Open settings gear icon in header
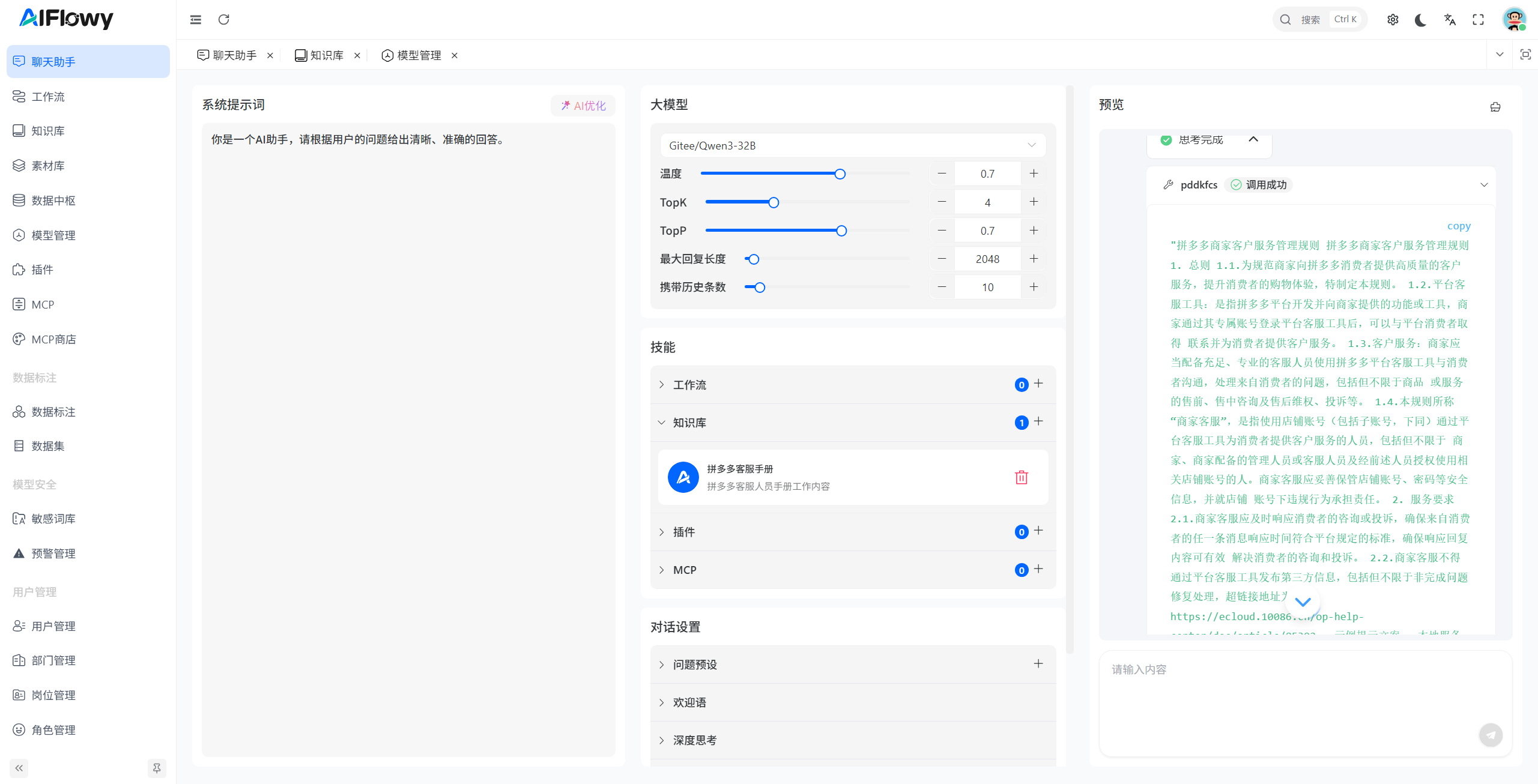 (x=1393, y=20)
